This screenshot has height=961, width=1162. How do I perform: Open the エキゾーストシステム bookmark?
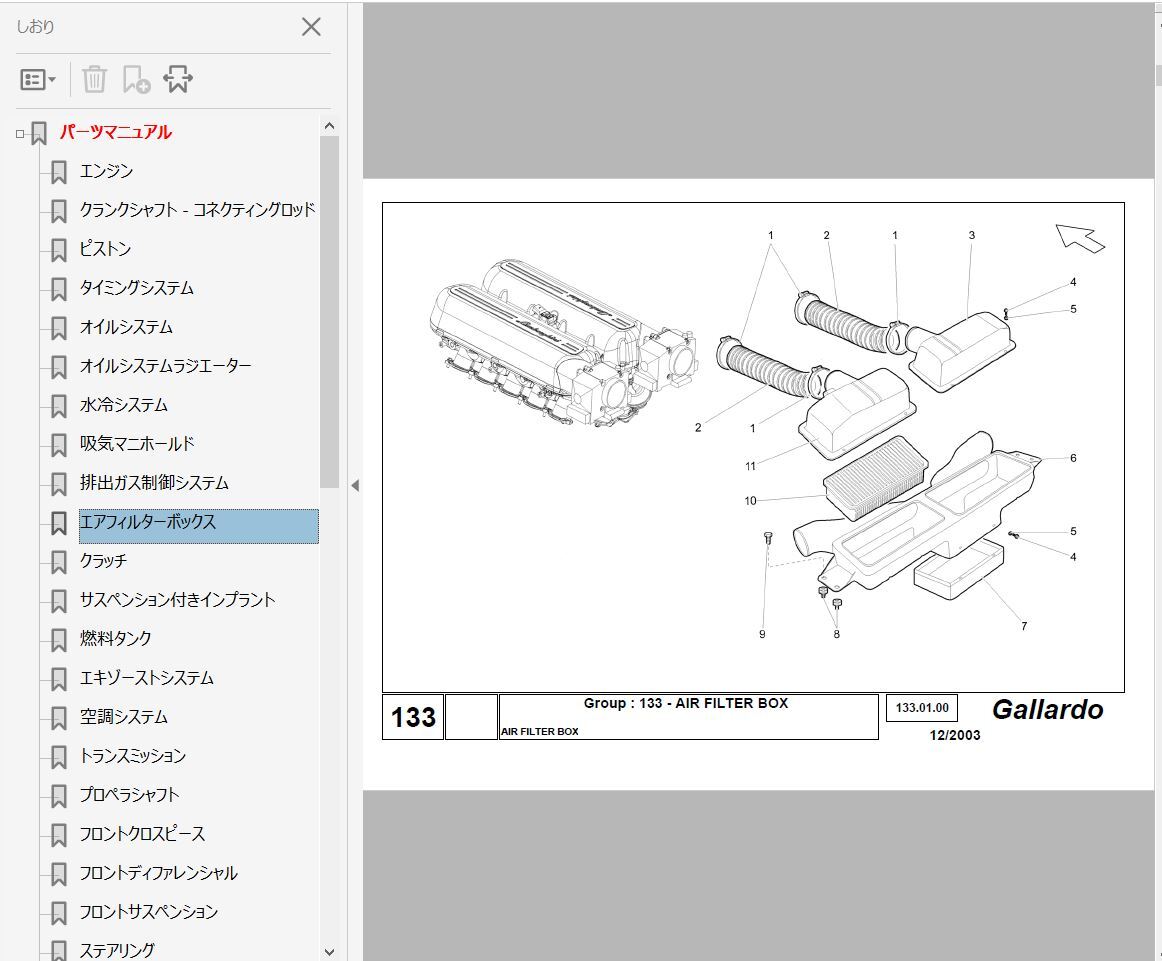[x=147, y=678]
